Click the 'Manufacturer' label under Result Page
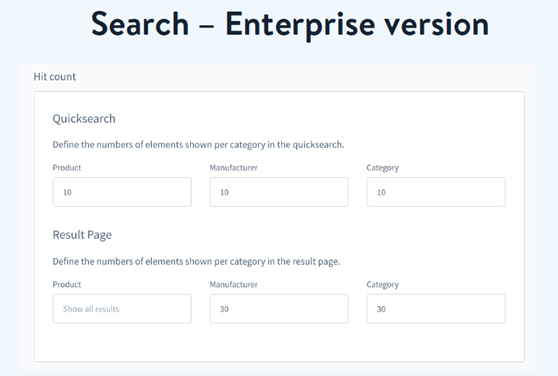This screenshot has width=558, height=376. (x=233, y=284)
